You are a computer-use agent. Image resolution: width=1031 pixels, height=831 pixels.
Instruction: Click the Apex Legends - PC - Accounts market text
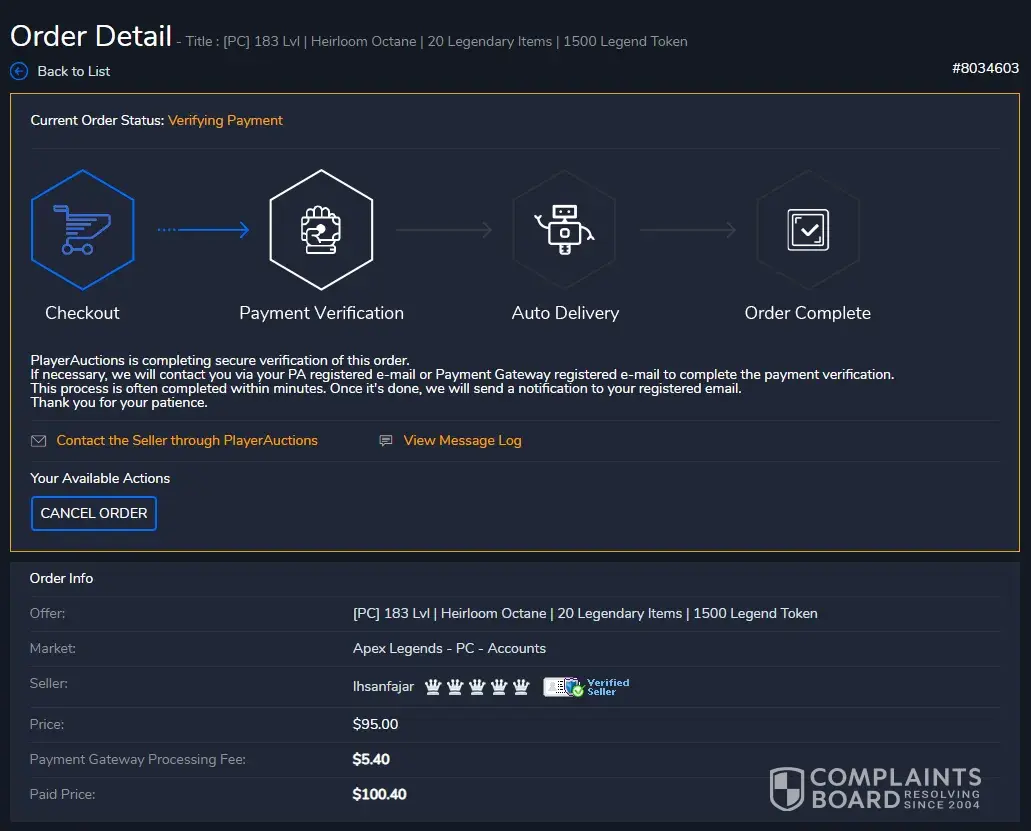(x=449, y=648)
